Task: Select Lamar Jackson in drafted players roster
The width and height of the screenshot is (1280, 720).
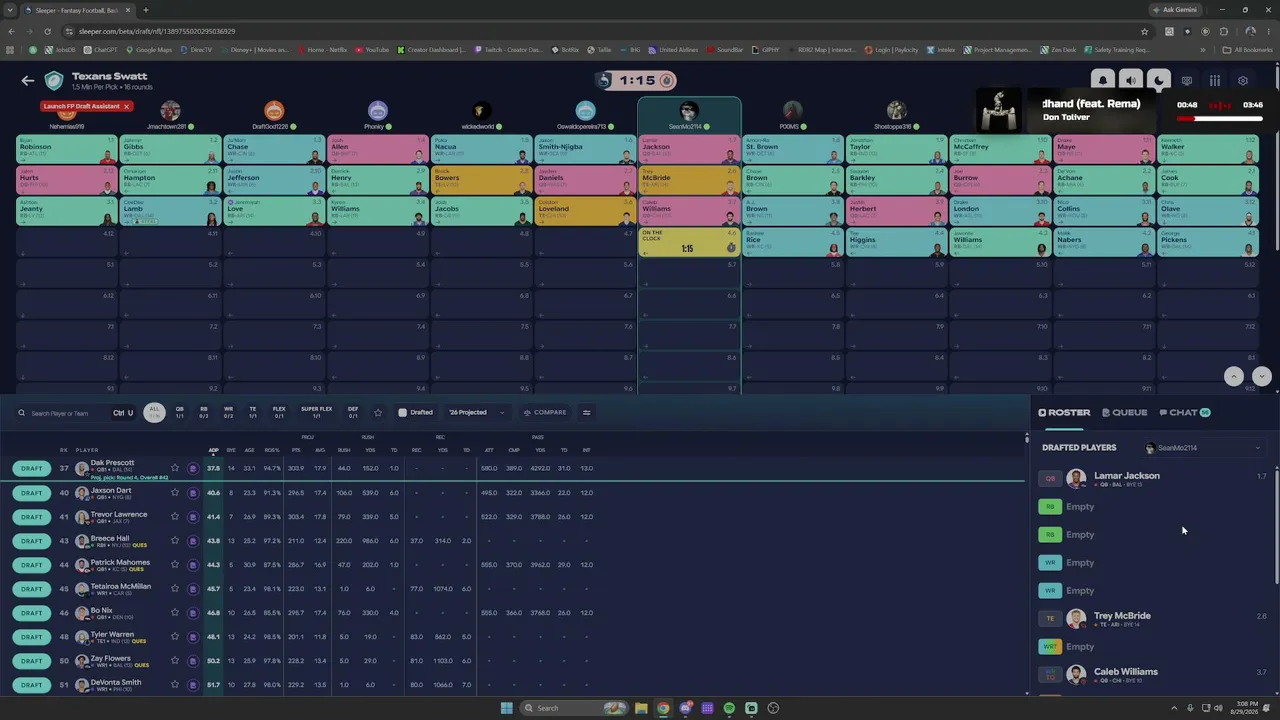Action: [1153, 478]
